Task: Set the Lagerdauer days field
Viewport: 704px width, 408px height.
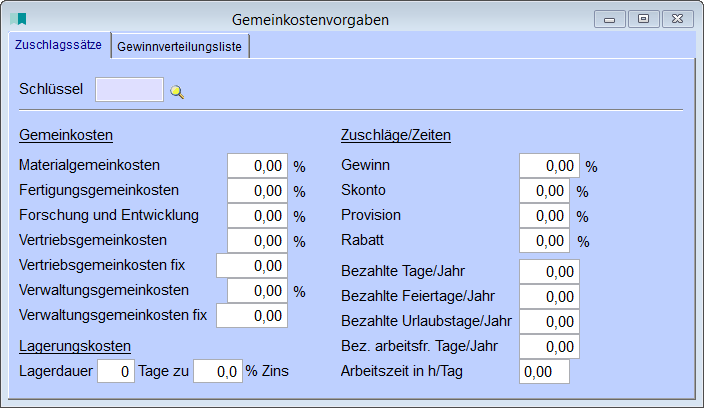Action: (116, 371)
